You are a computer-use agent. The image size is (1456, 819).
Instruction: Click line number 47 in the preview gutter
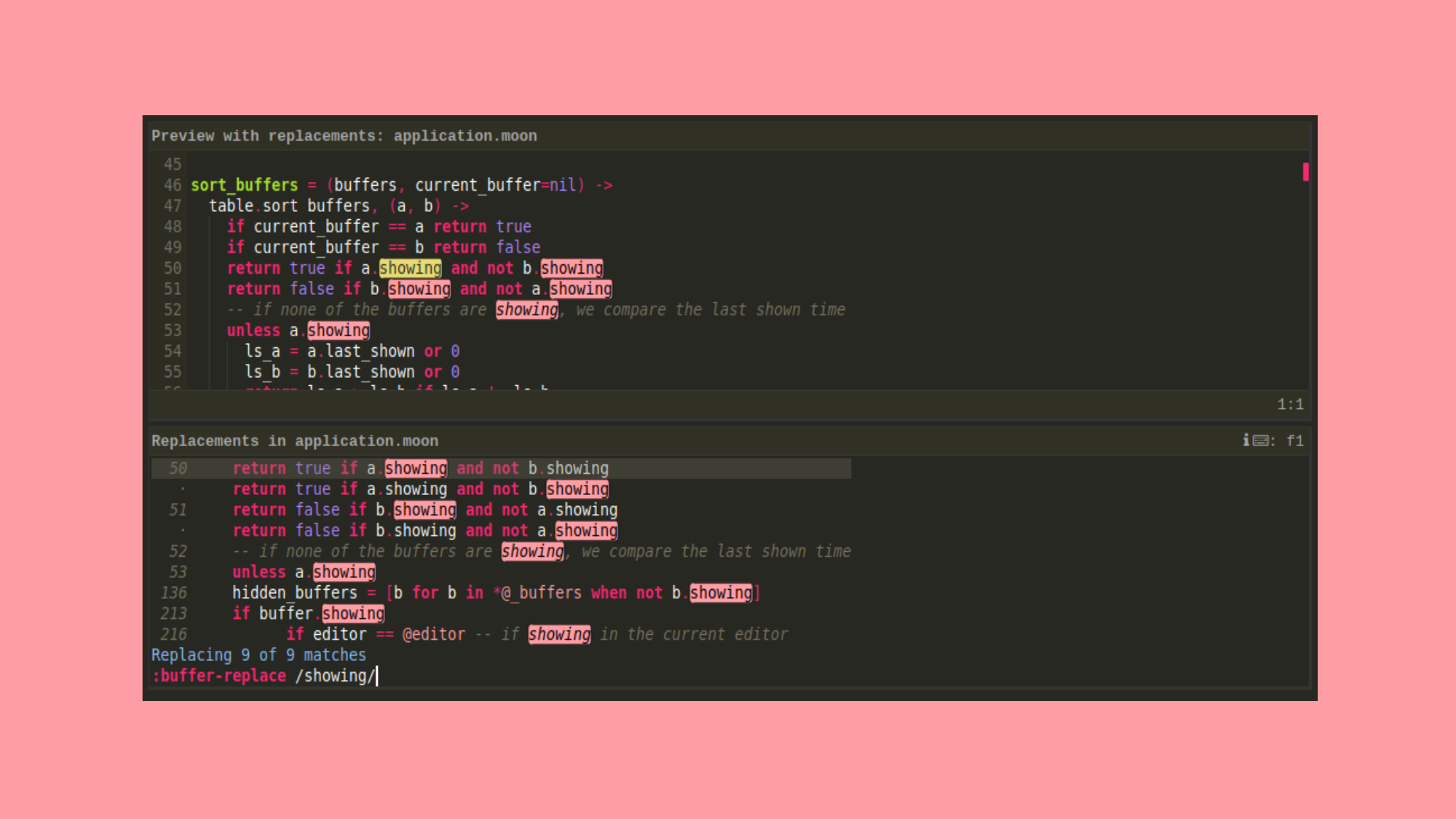tap(173, 206)
